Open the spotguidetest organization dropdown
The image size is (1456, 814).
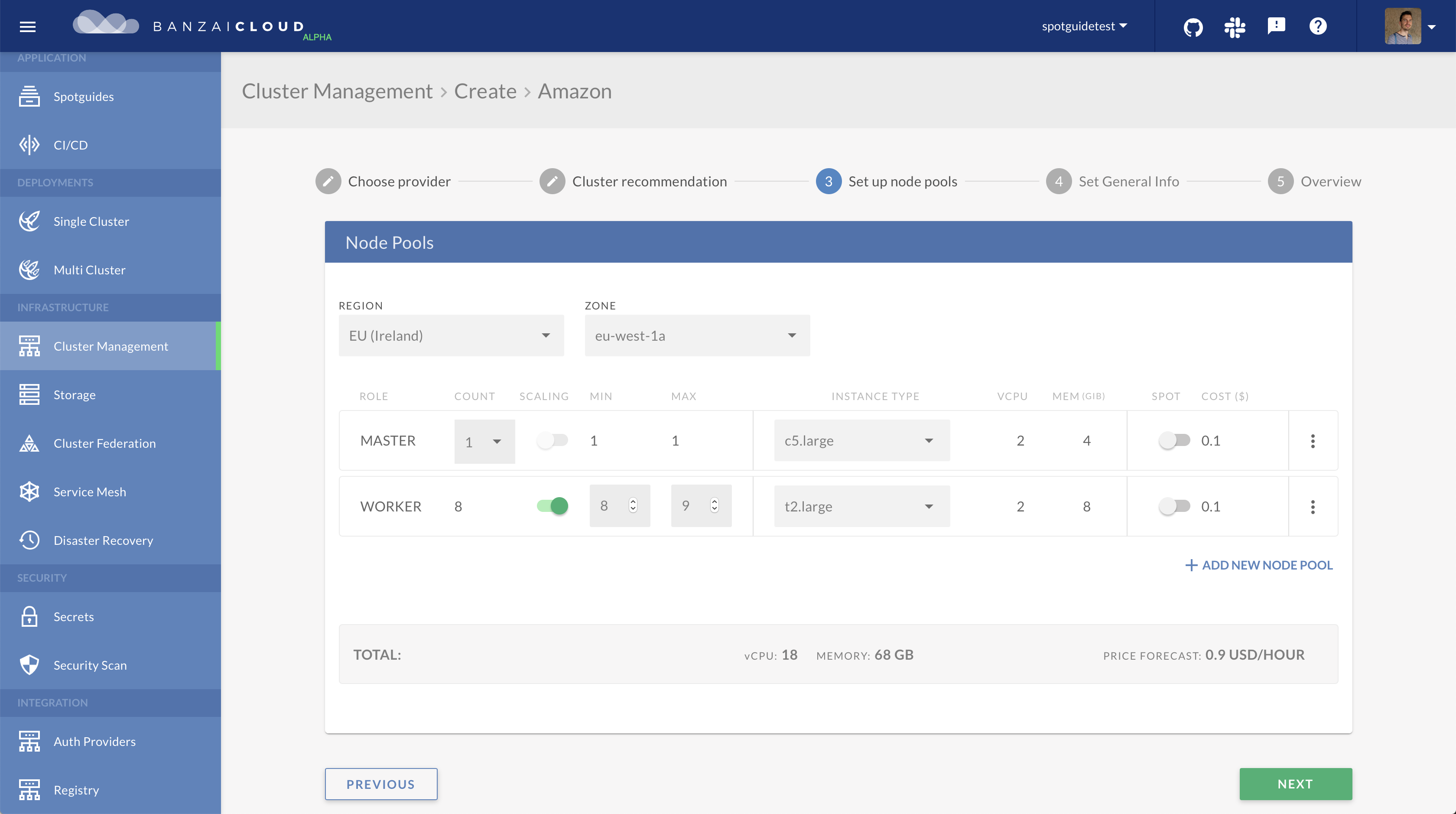pos(1084,26)
